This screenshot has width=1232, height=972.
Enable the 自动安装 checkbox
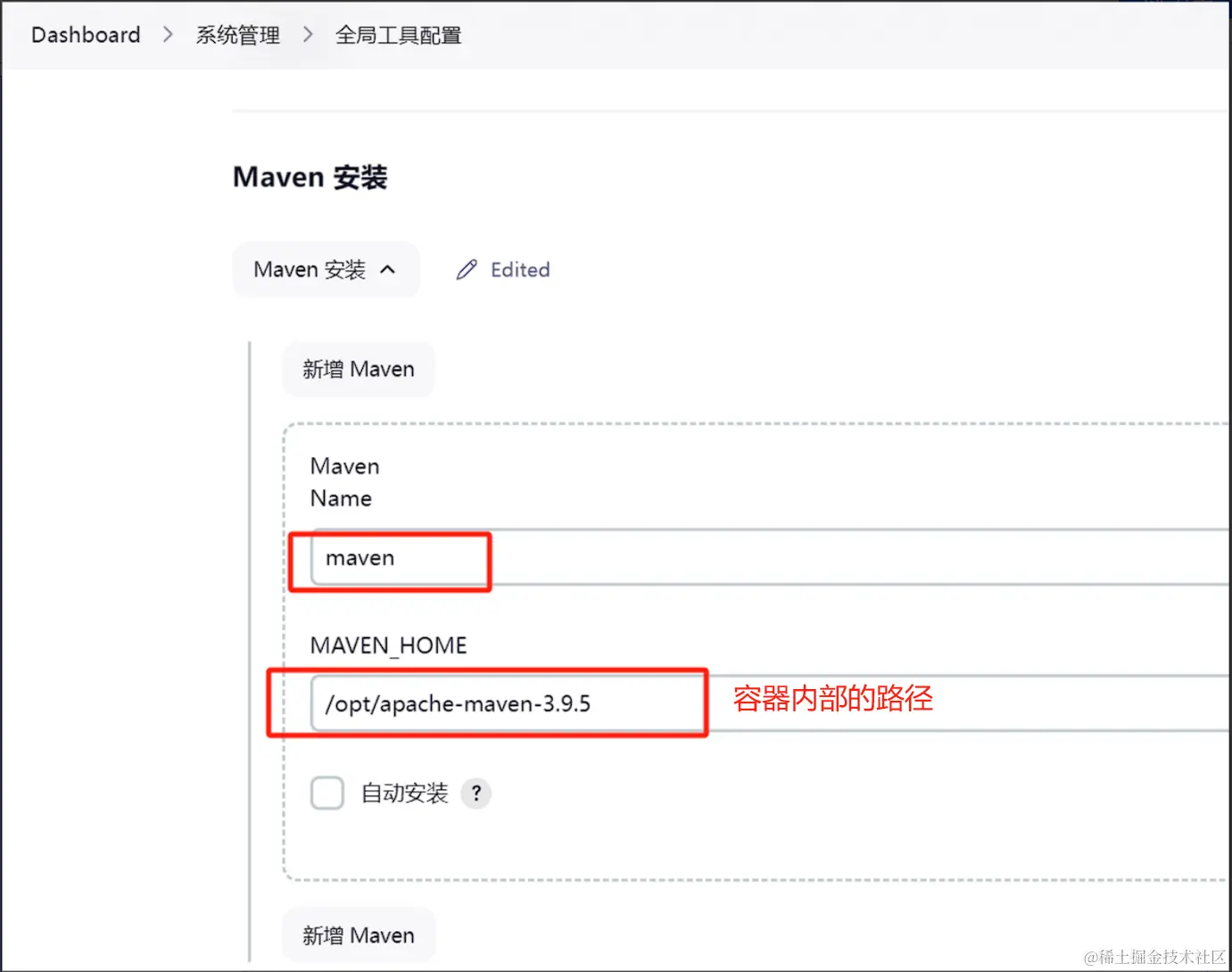[327, 793]
